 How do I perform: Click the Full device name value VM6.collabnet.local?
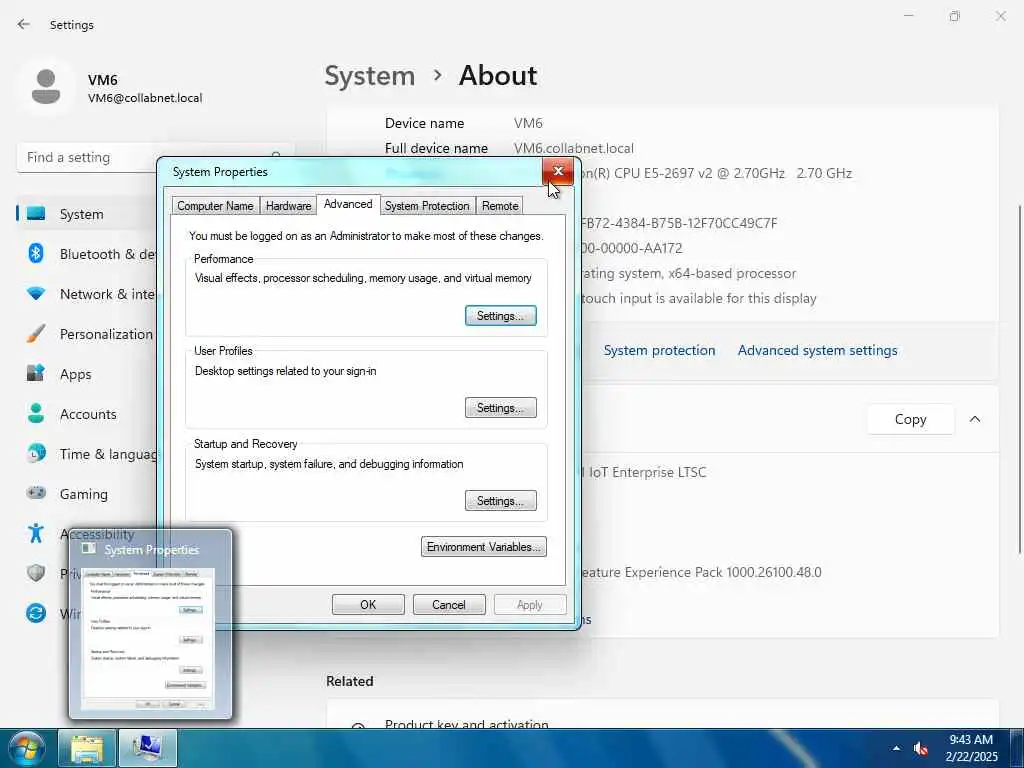pyautogui.click(x=573, y=148)
